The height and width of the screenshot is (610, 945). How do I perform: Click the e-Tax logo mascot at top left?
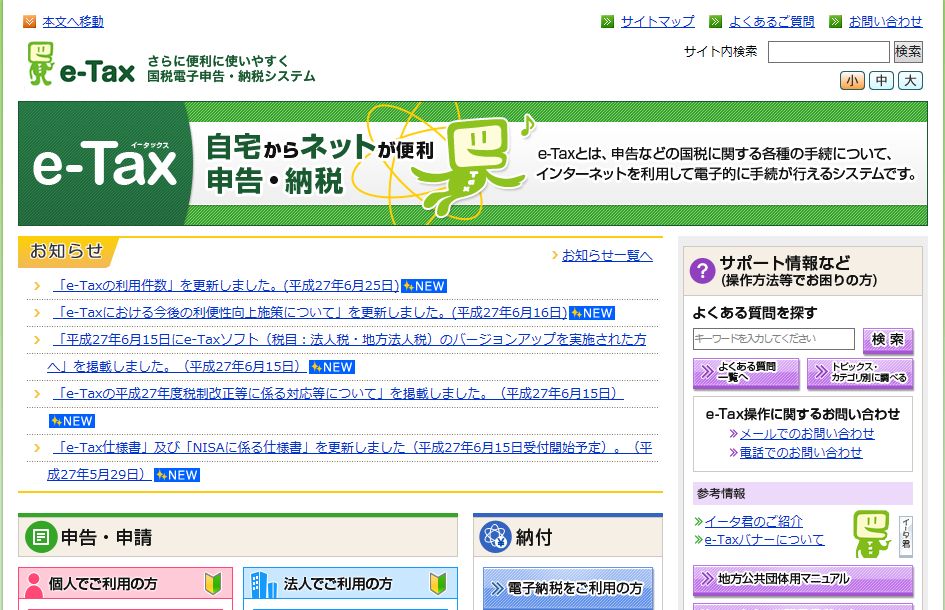coord(41,63)
